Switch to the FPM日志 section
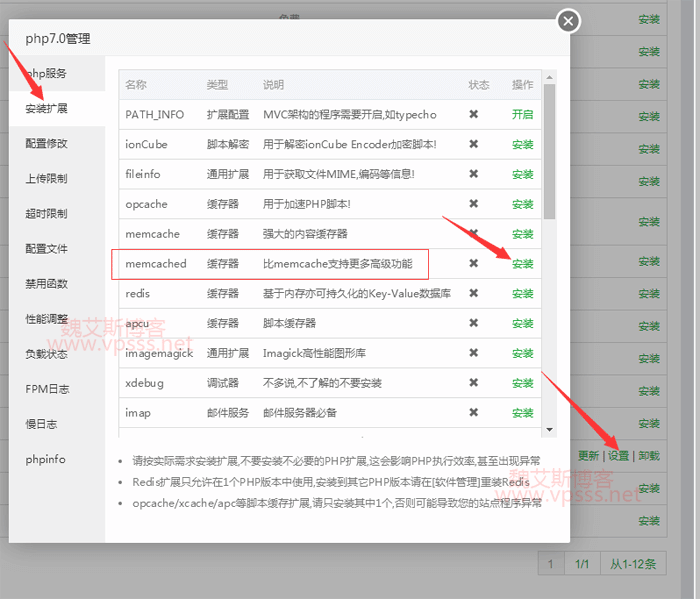The image size is (700, 599). [x=47, y=389]
